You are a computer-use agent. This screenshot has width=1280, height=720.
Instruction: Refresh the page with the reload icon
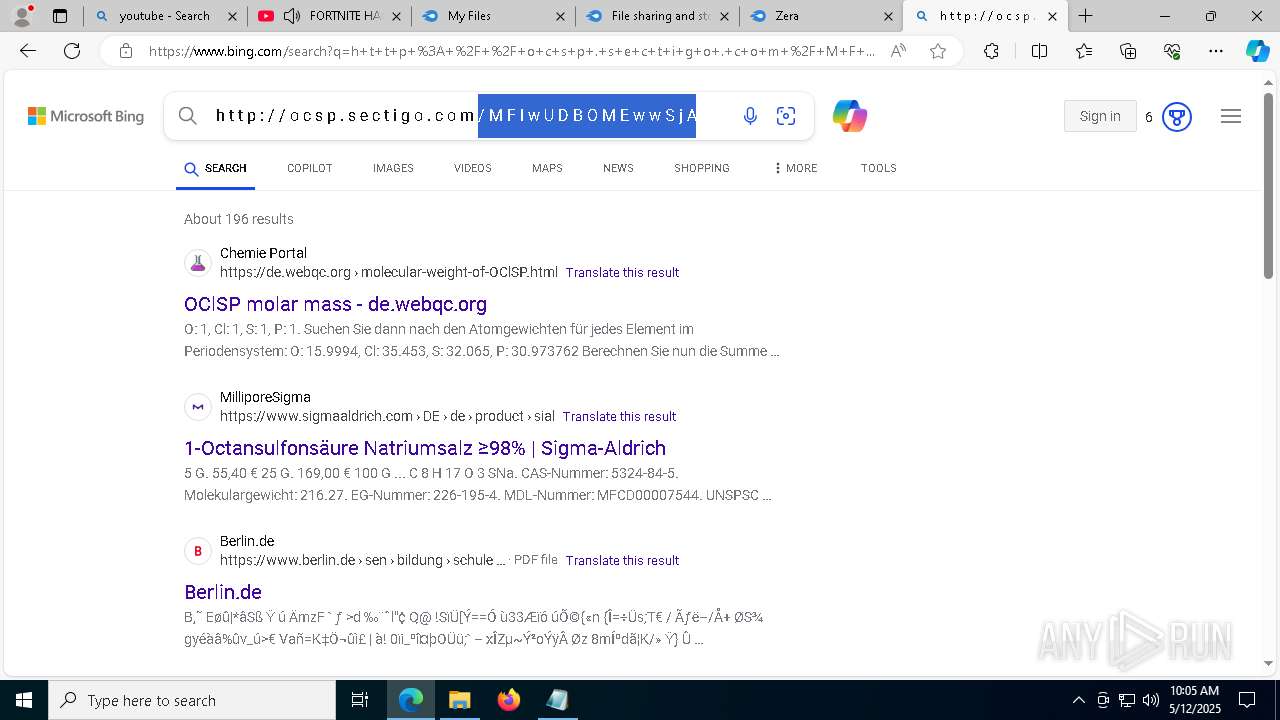coord(72,51)
